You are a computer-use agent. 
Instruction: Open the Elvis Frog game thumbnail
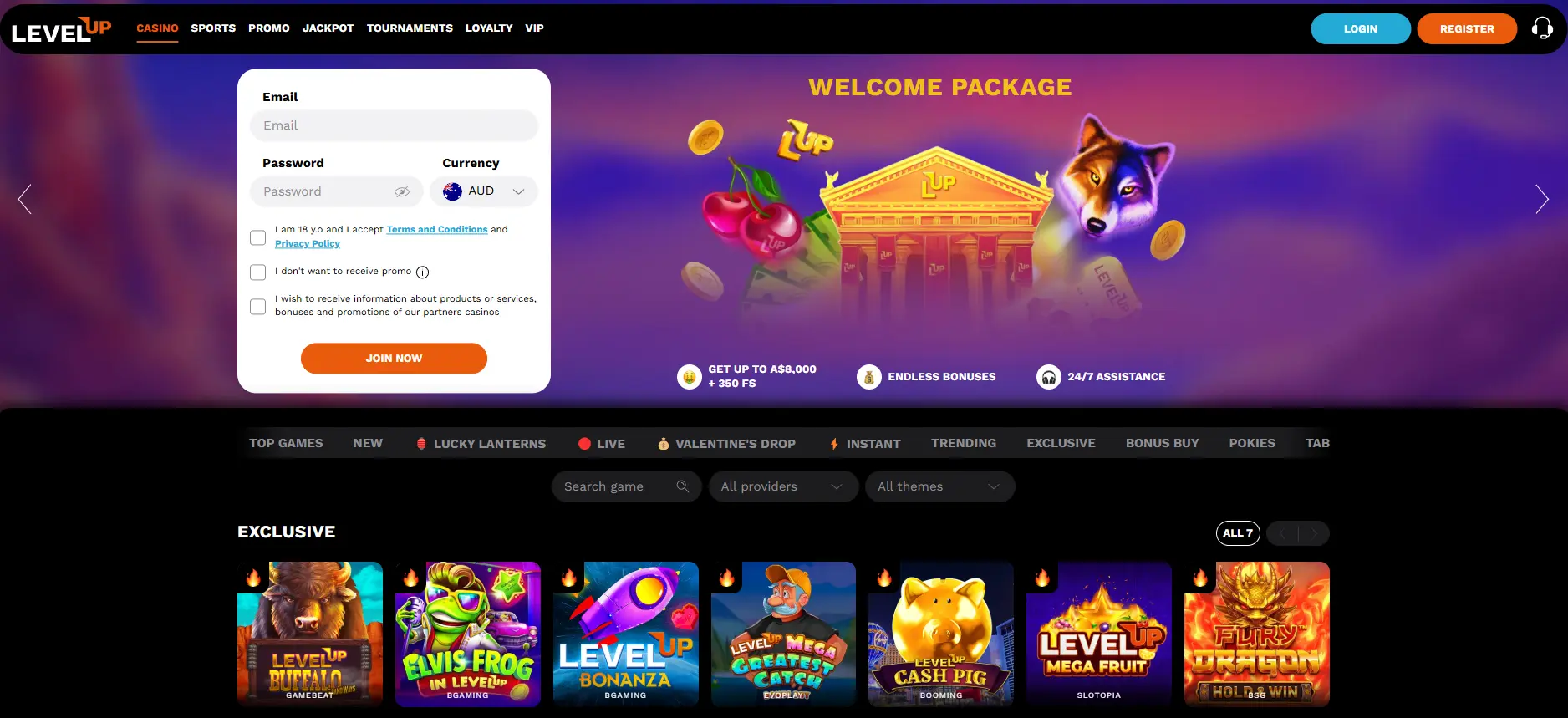point(468,634)
